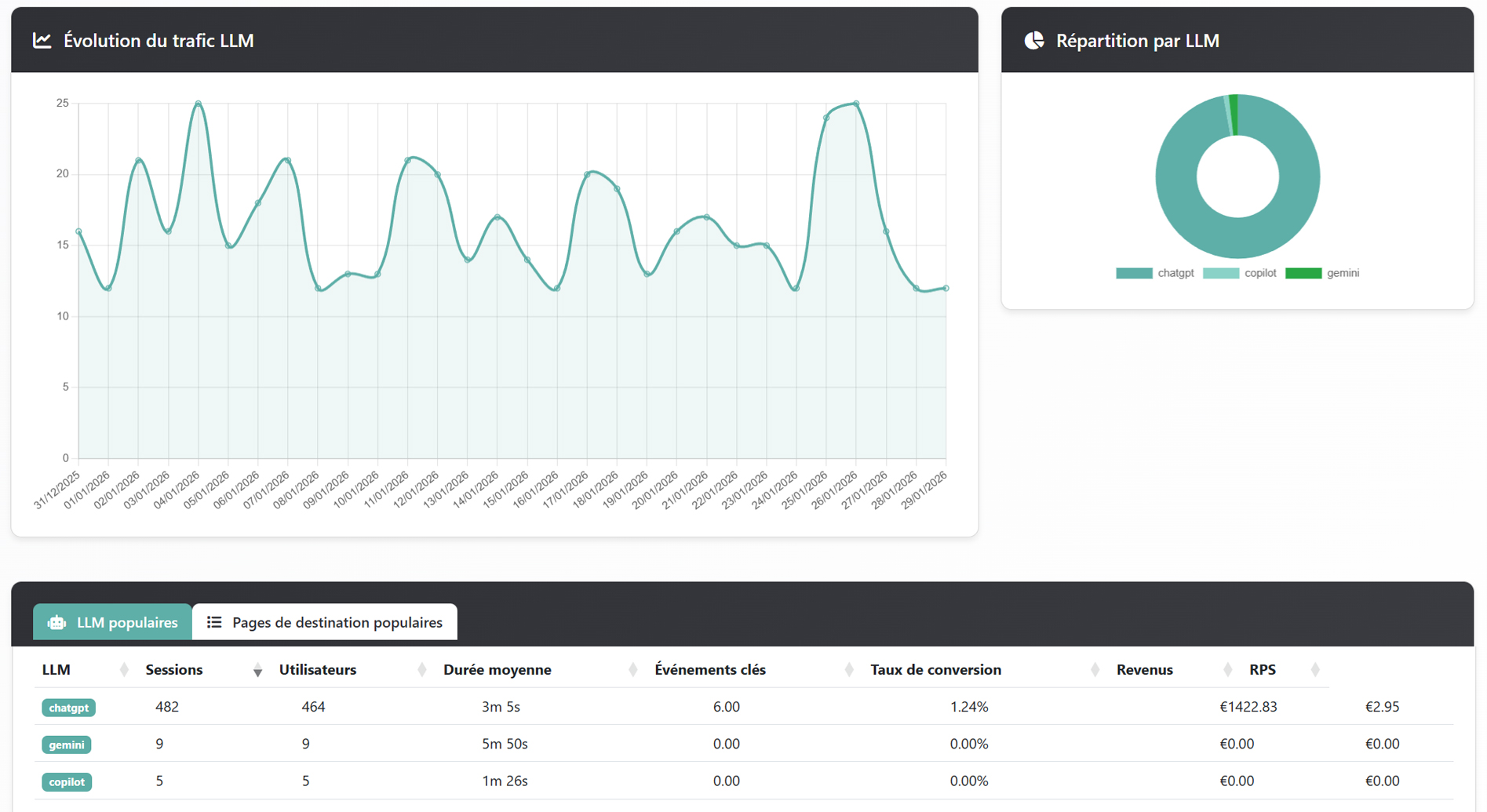Click the sort icon next to Utilisateurs column
Screen dimensions: 1487x812
click(x=421, y=670)
